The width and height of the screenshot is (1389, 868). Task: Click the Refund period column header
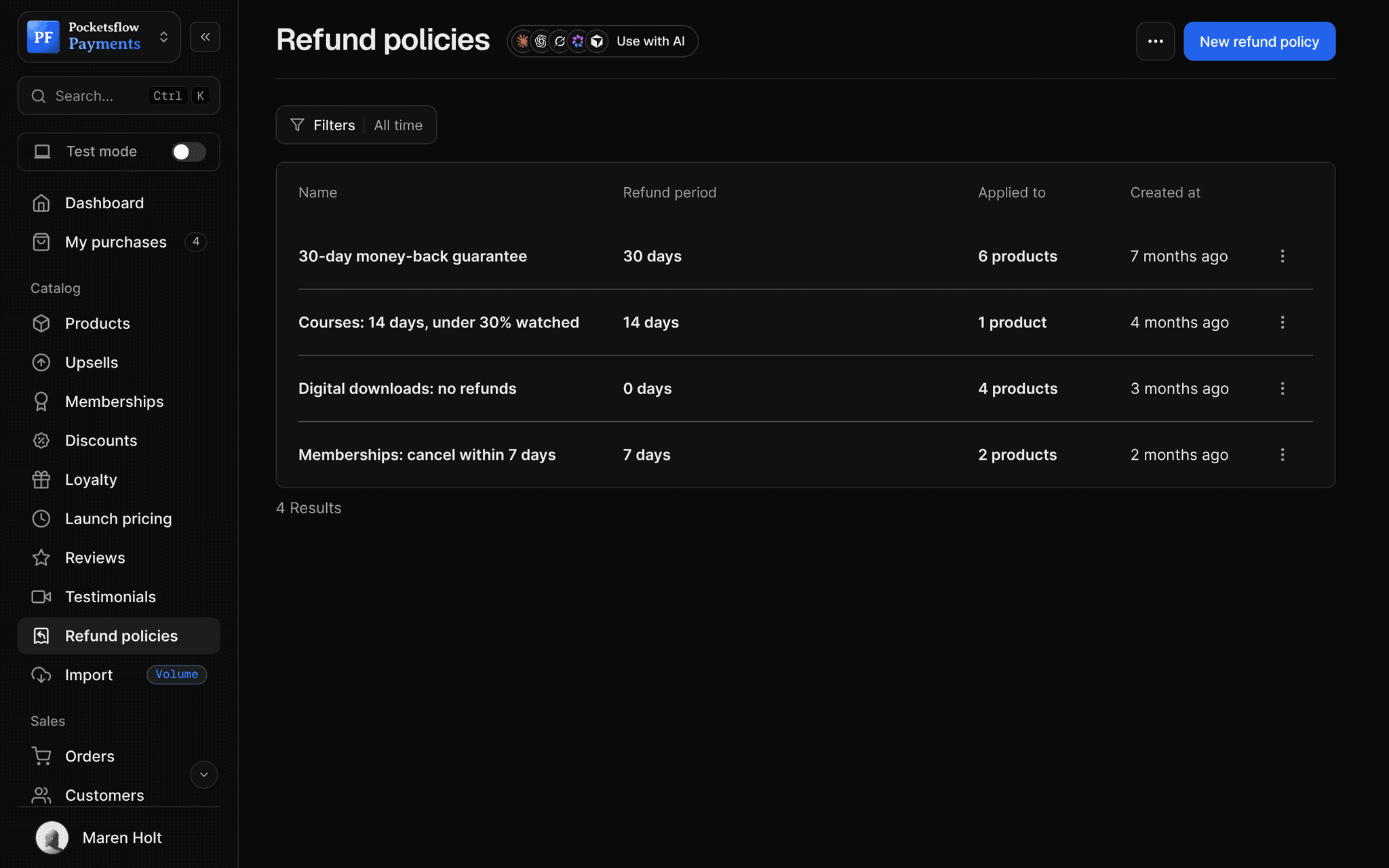669,193
